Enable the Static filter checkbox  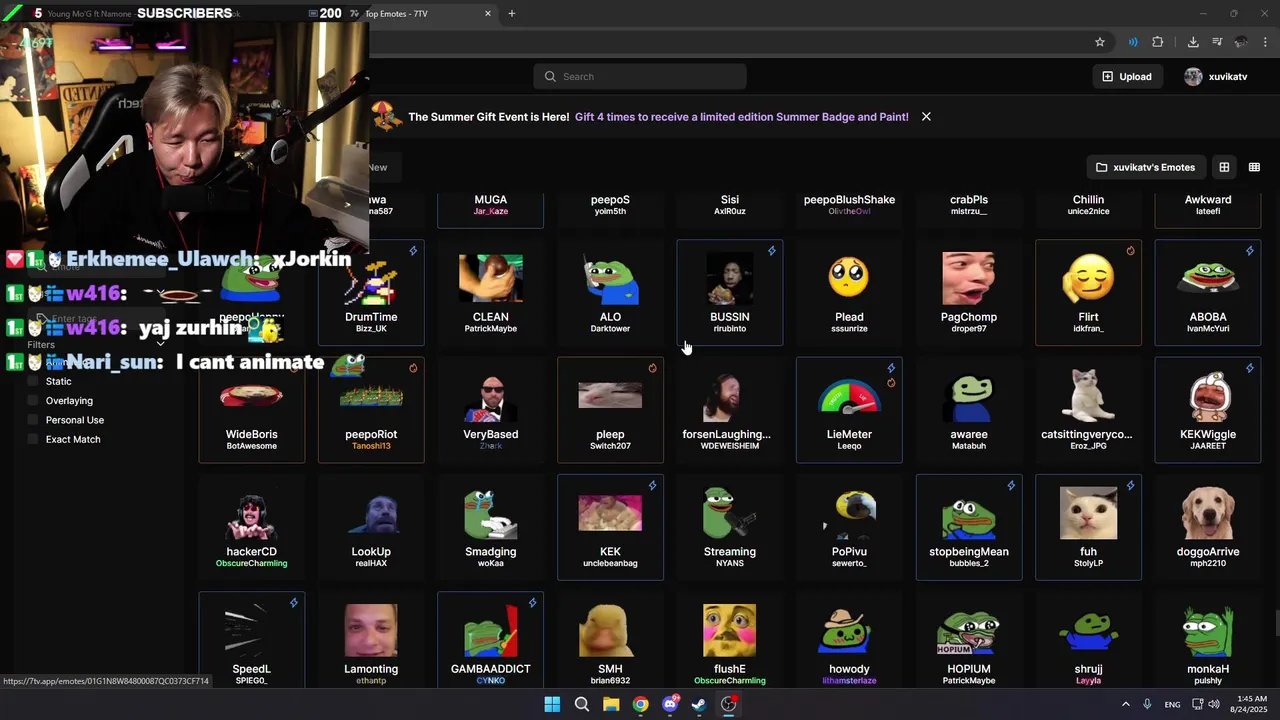coord(33,381)
